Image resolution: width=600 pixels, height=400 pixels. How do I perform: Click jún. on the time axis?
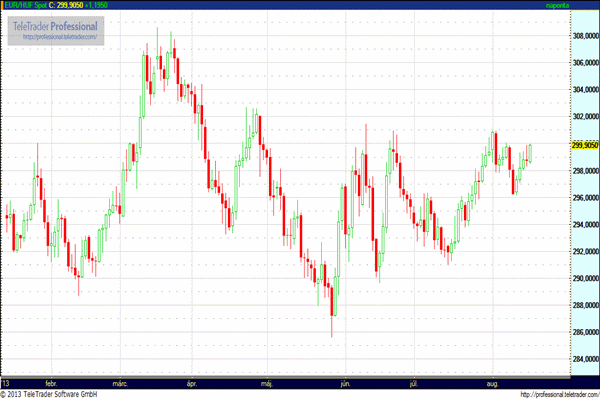345,383
